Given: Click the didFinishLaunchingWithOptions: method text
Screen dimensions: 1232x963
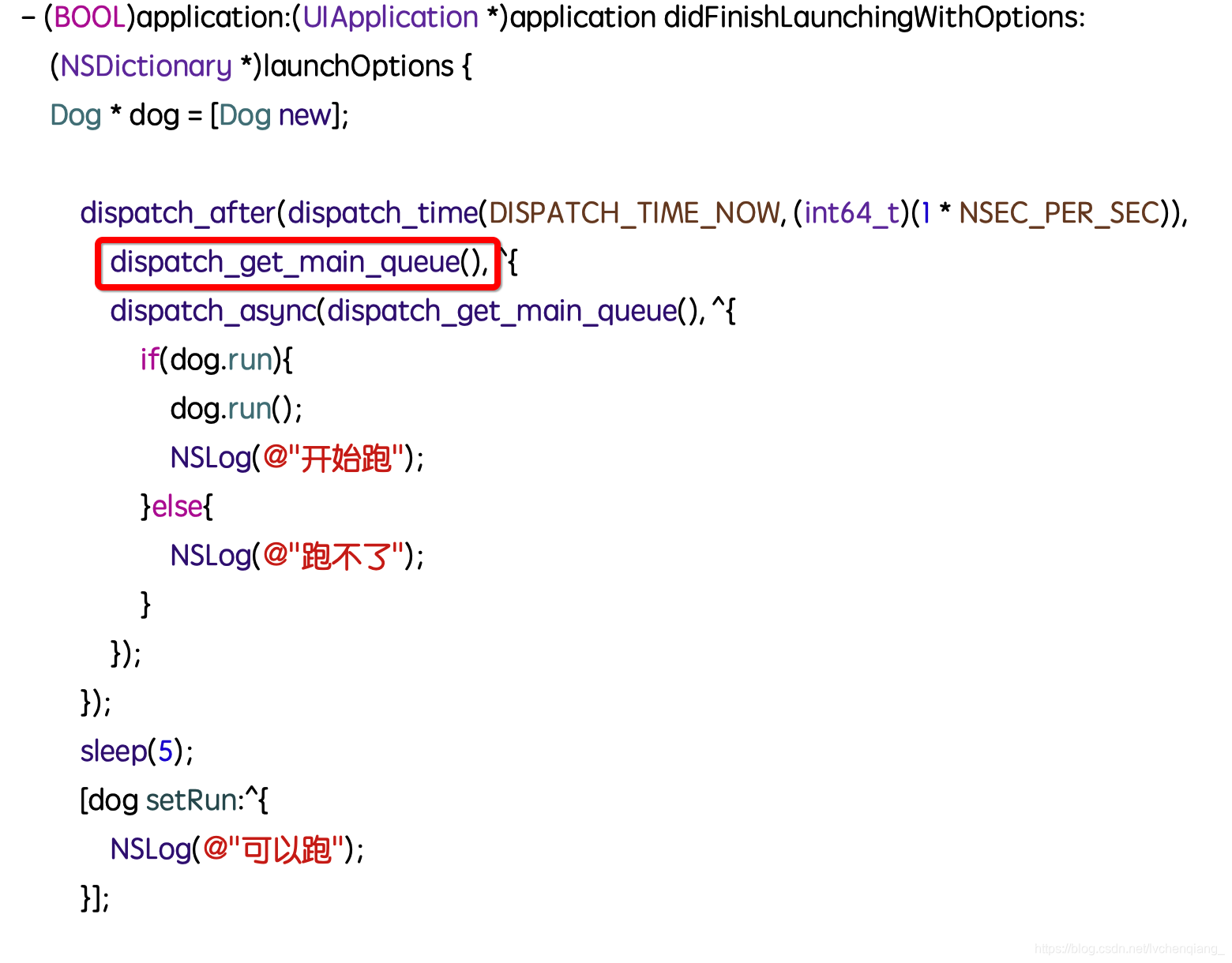Looking at the screenshot, I should coord(874,17).
